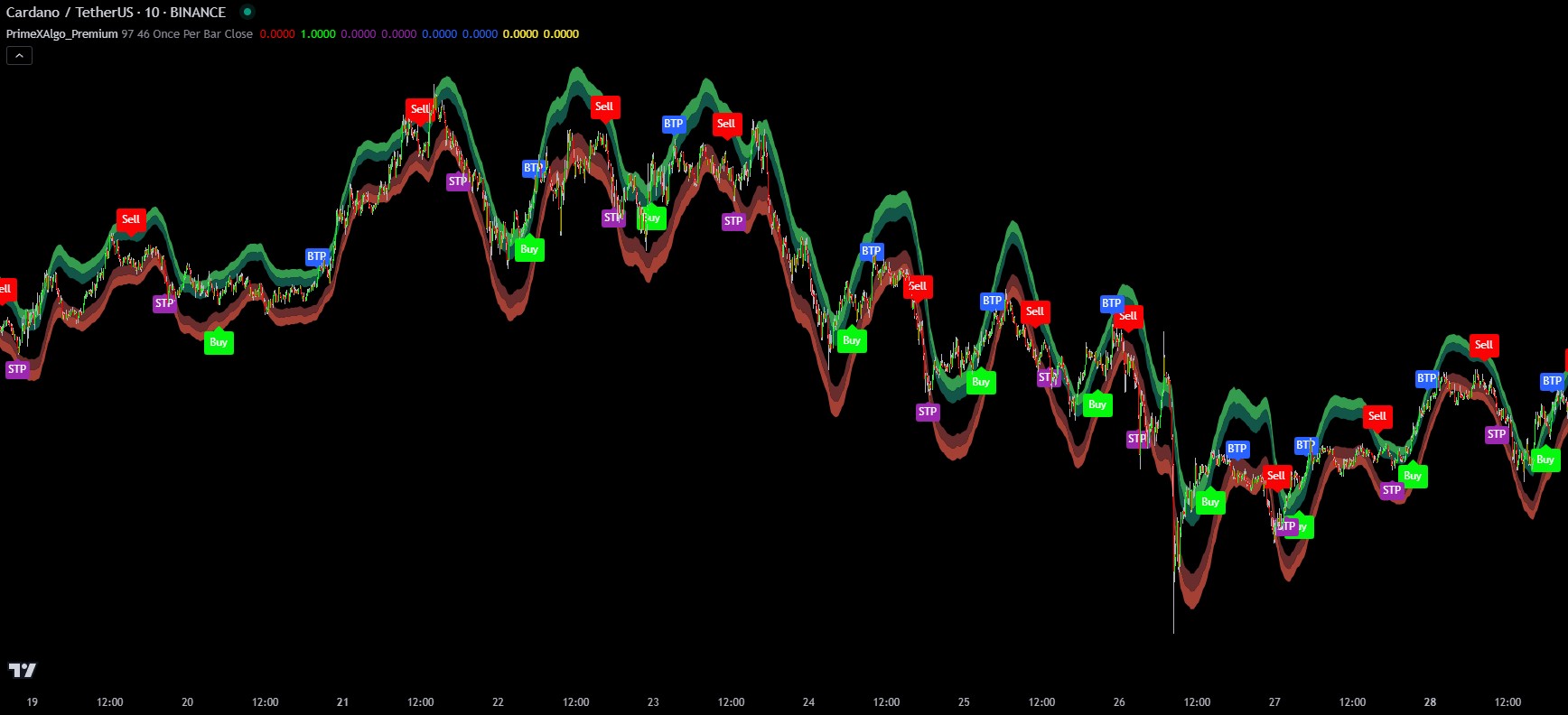Click the '97 46 Once Per Bar Close' inputs text

[187, 33]
